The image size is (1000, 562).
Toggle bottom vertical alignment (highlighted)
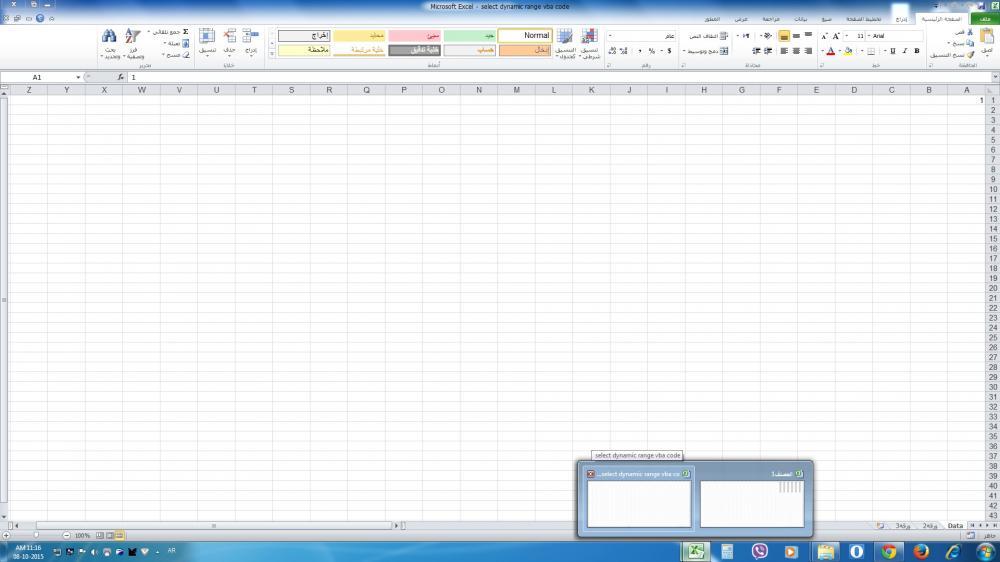(784, 36)
